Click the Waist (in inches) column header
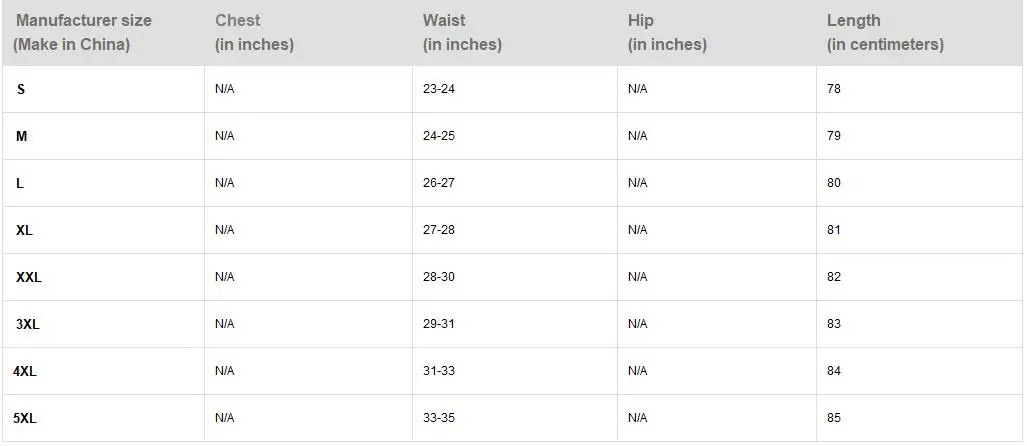This screenshot has height=446, width=1027. [x=515, y=32]
